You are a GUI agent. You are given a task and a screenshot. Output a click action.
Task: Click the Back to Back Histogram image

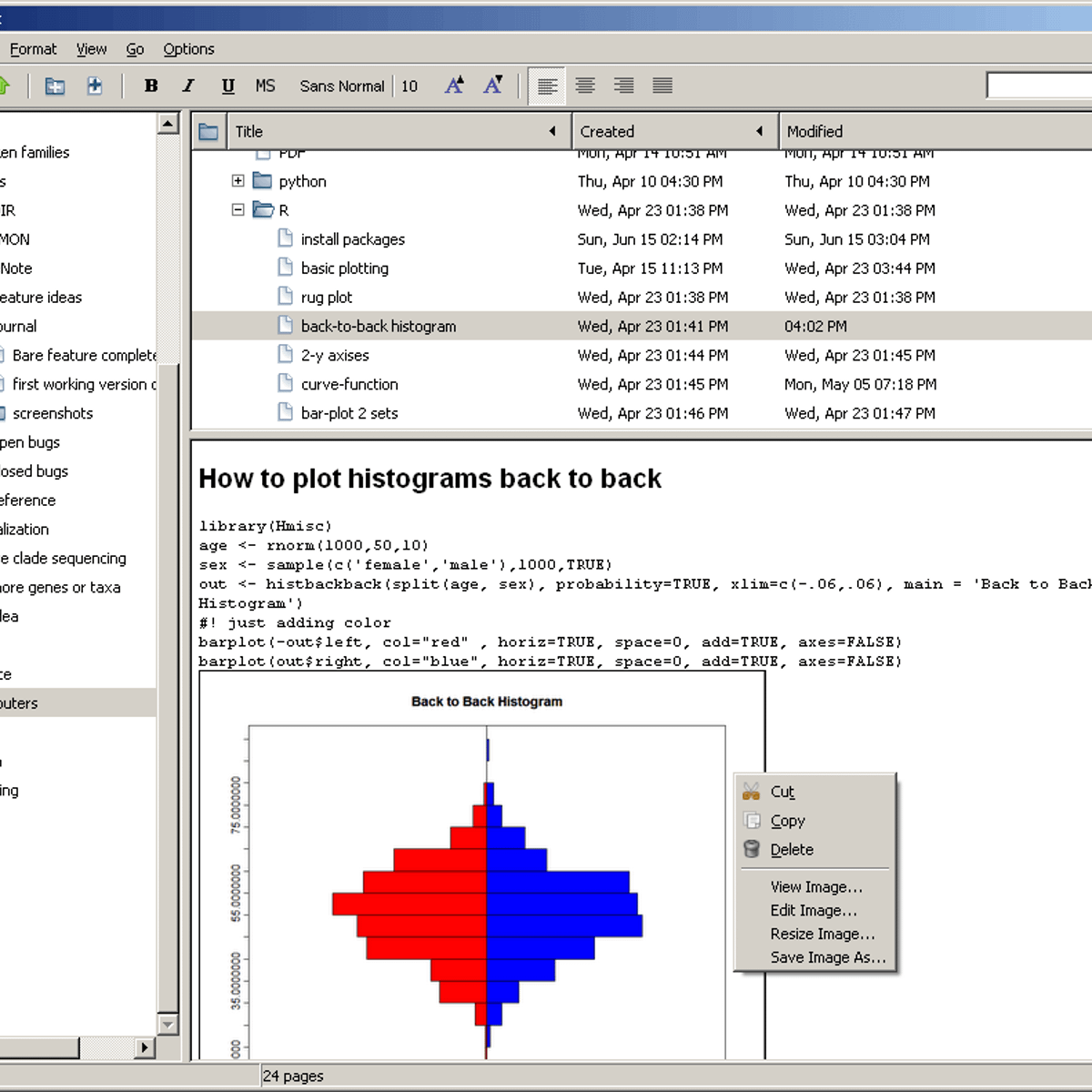click(482, 866)
